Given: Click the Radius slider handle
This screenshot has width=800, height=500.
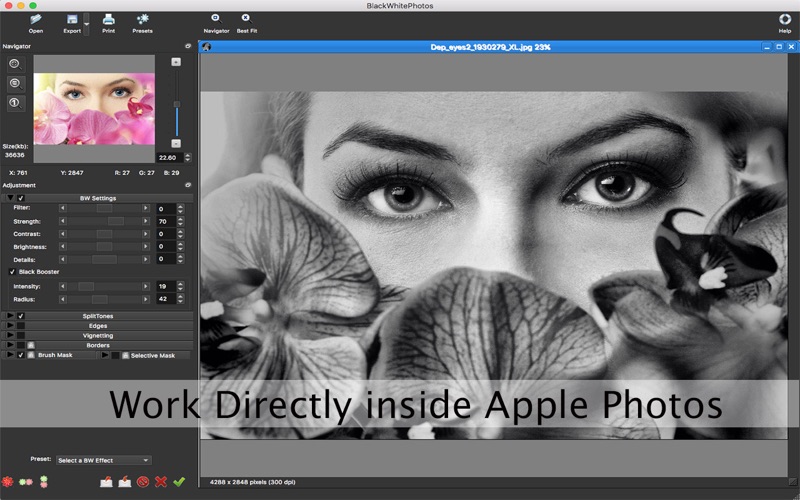Looking at the screenshot, I should [x=99, y=299].
